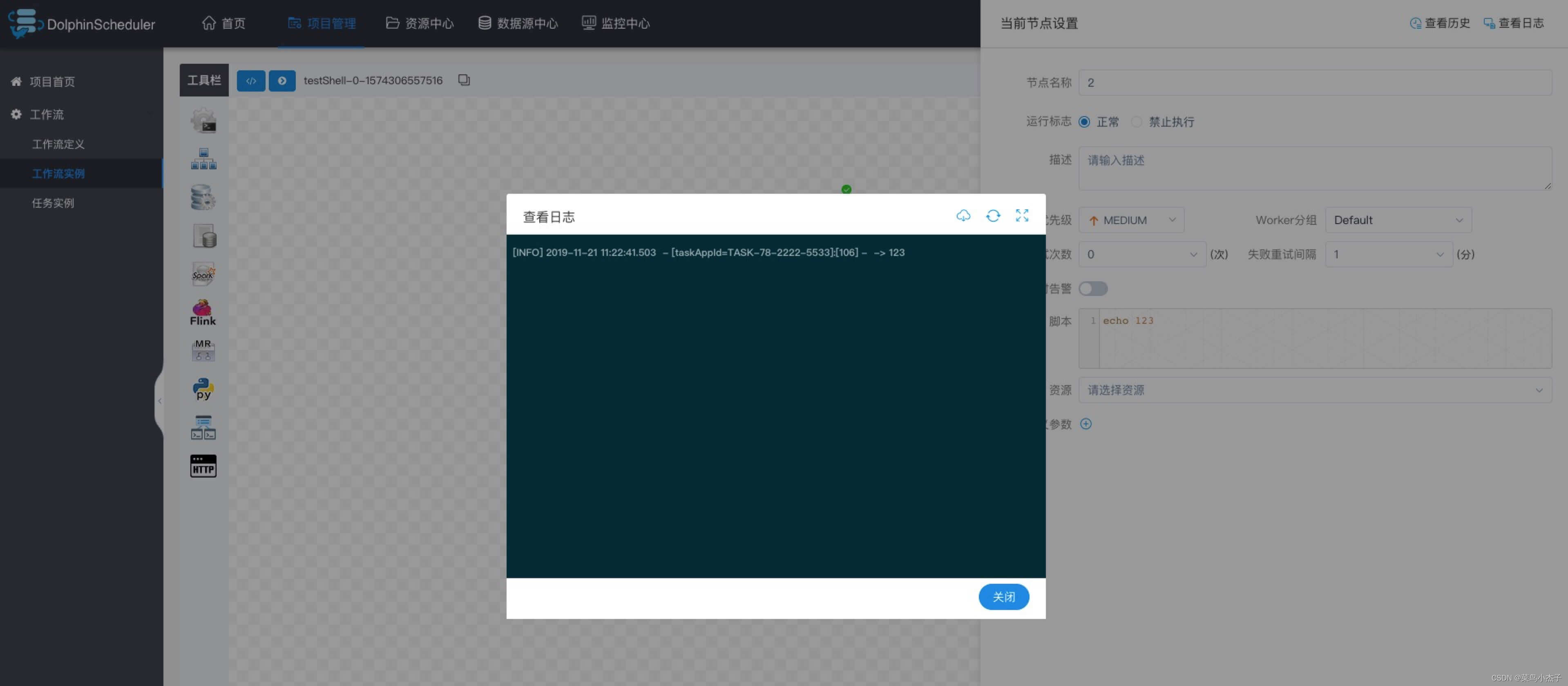The height and width of the screenshot is (686, 1568).
Task: Click the 关闭 button to close log
Action: [1003, 597]
